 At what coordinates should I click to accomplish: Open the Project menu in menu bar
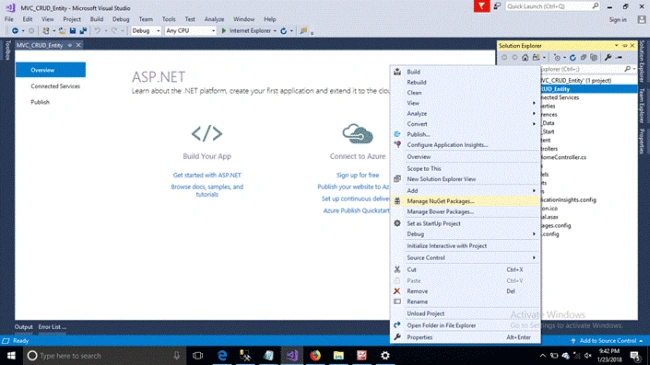pos(72,19)
